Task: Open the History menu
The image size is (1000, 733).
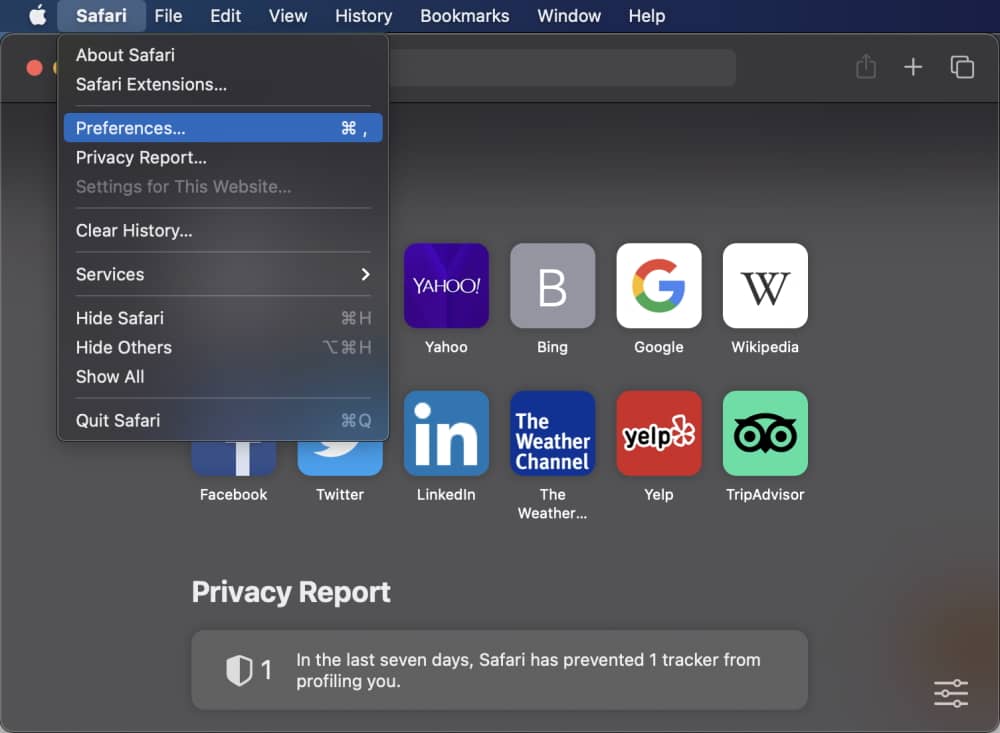Action: 363,16
